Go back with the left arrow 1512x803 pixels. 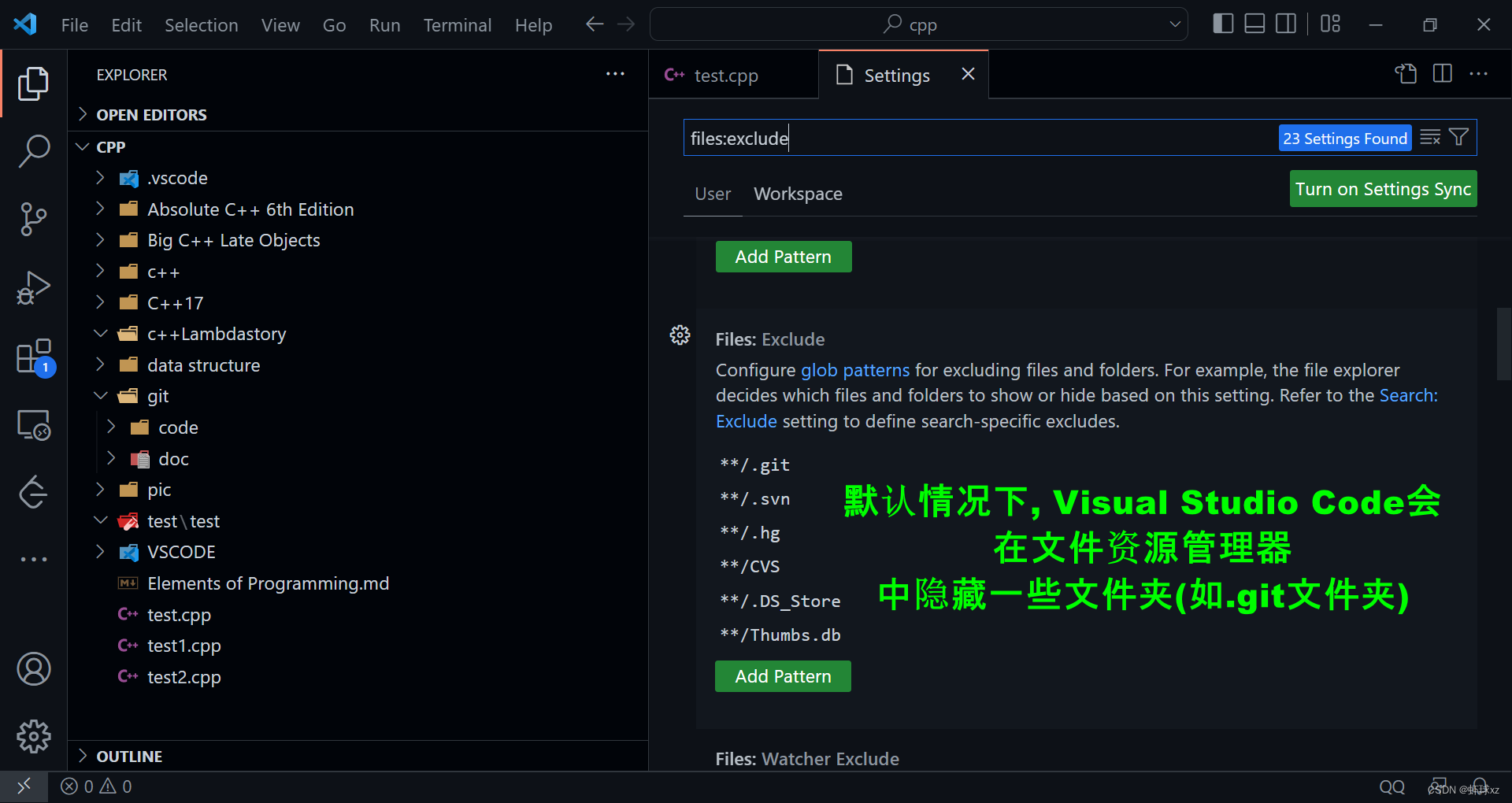(x=595, y=24)
